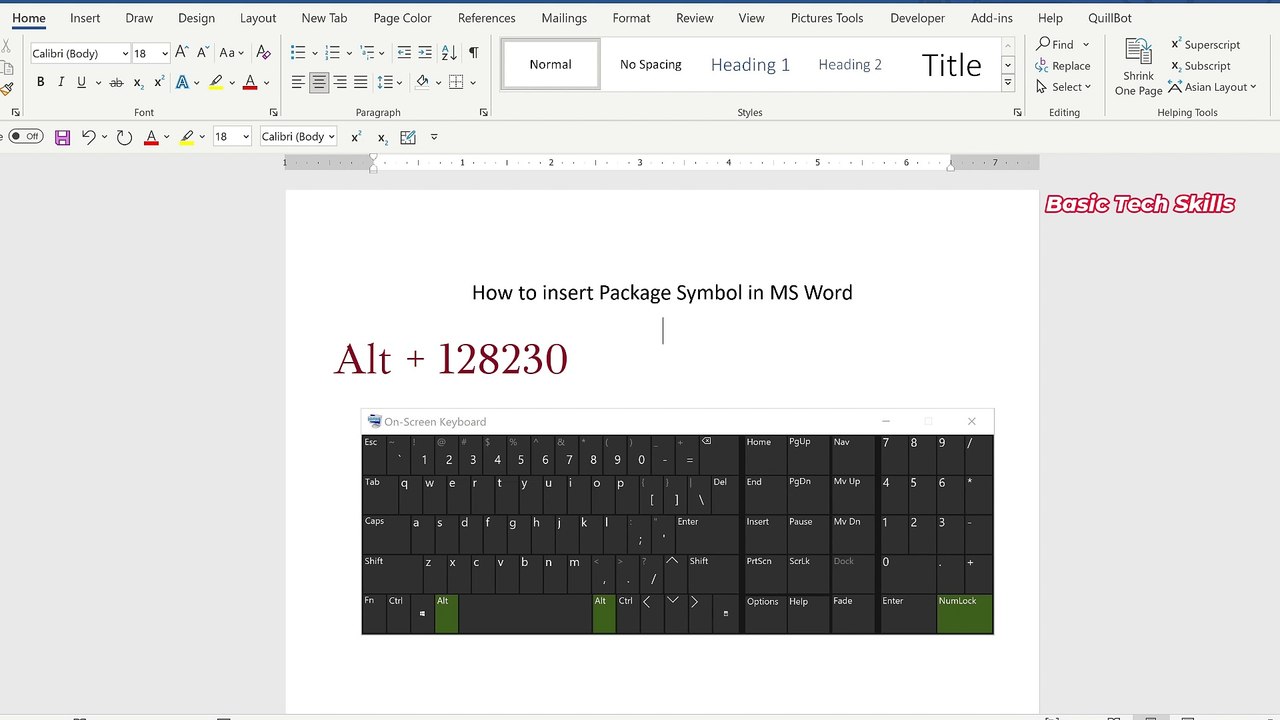Toggle left Alt key on On-Screen Keyboard
1280x720 pixels.
446,614
